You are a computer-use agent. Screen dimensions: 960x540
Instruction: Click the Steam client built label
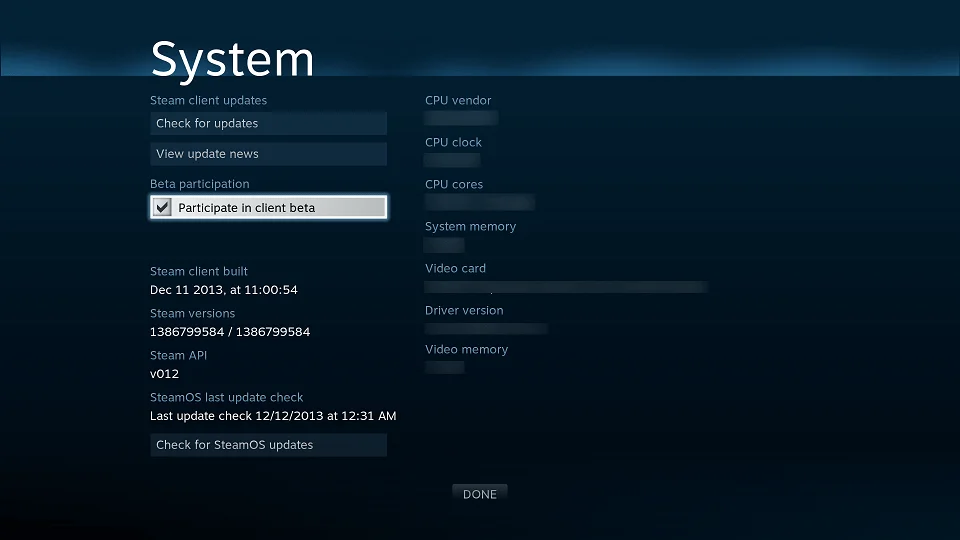tap(199, 271)
